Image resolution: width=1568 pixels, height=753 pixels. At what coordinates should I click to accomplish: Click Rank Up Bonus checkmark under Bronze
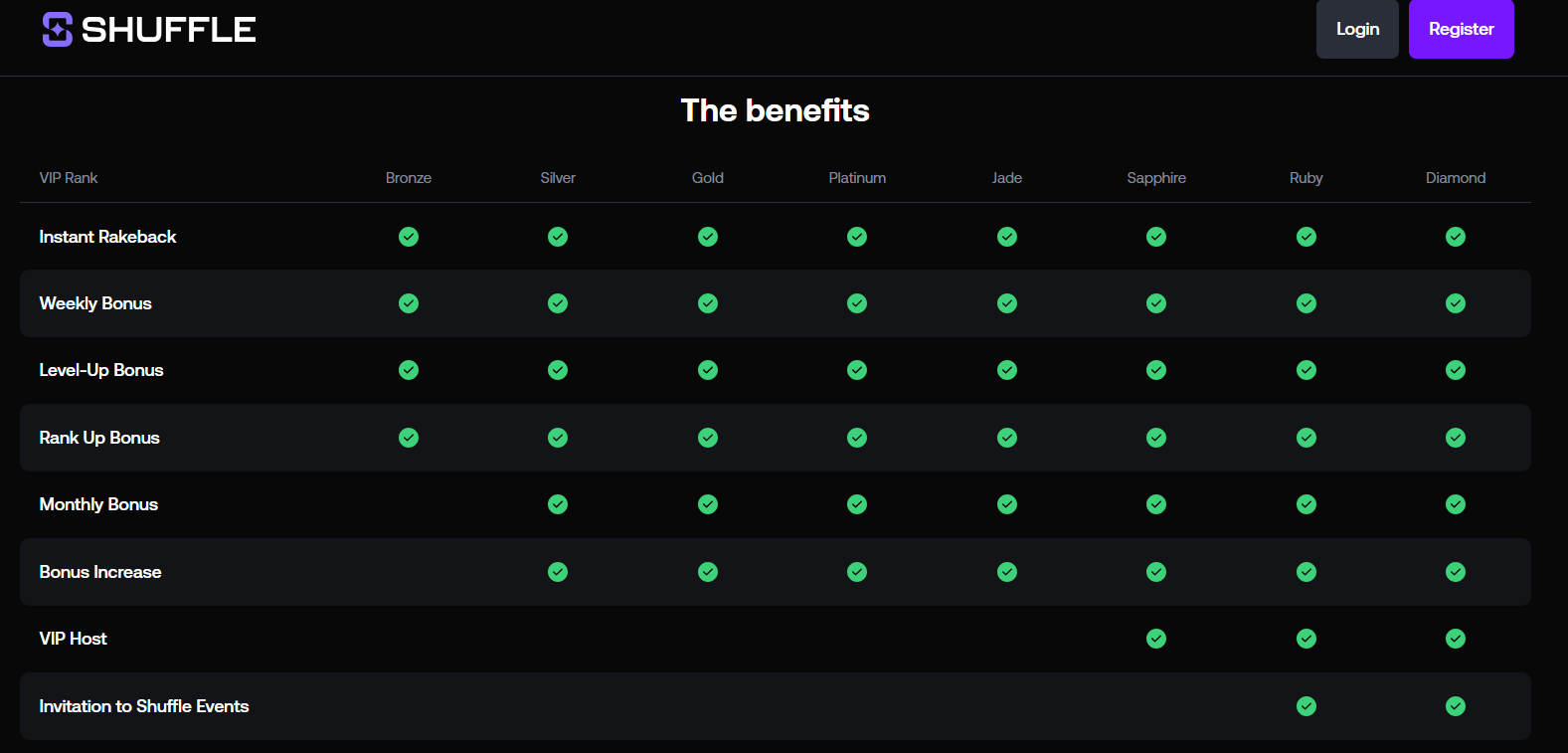(409, 438)
